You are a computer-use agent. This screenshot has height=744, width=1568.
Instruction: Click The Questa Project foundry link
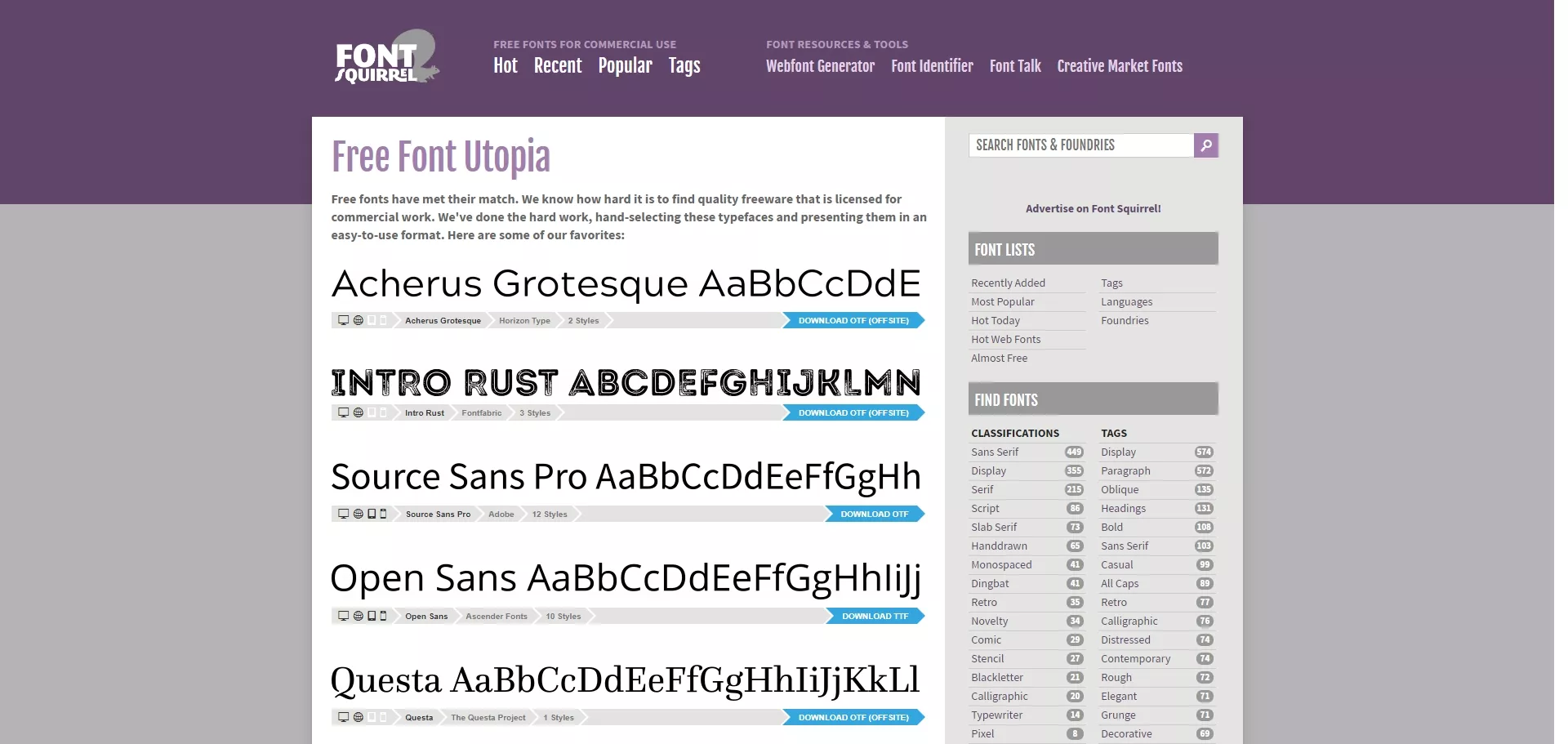[488, 717]
